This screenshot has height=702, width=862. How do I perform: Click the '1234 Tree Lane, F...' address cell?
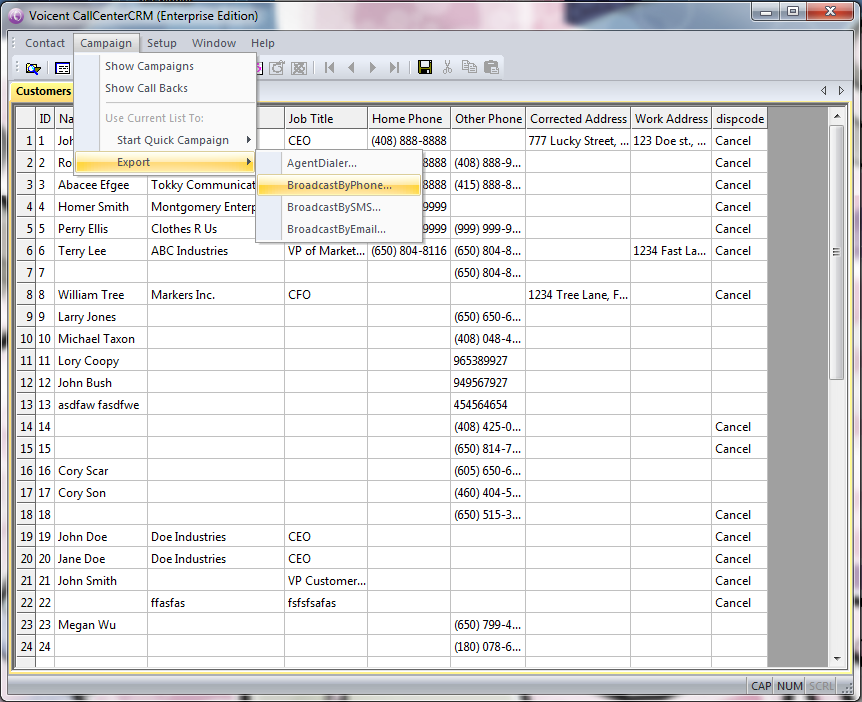click(x=578, y=295)
